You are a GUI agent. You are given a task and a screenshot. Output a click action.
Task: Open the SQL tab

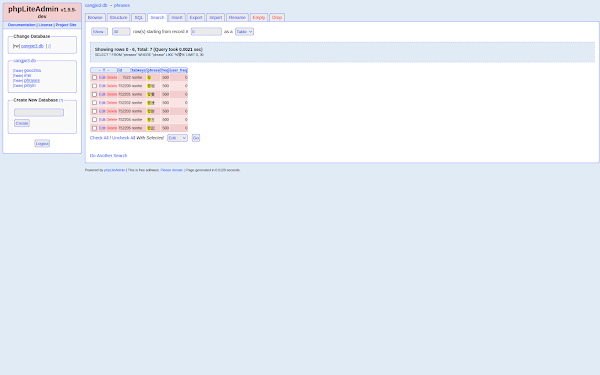[139, 18]
